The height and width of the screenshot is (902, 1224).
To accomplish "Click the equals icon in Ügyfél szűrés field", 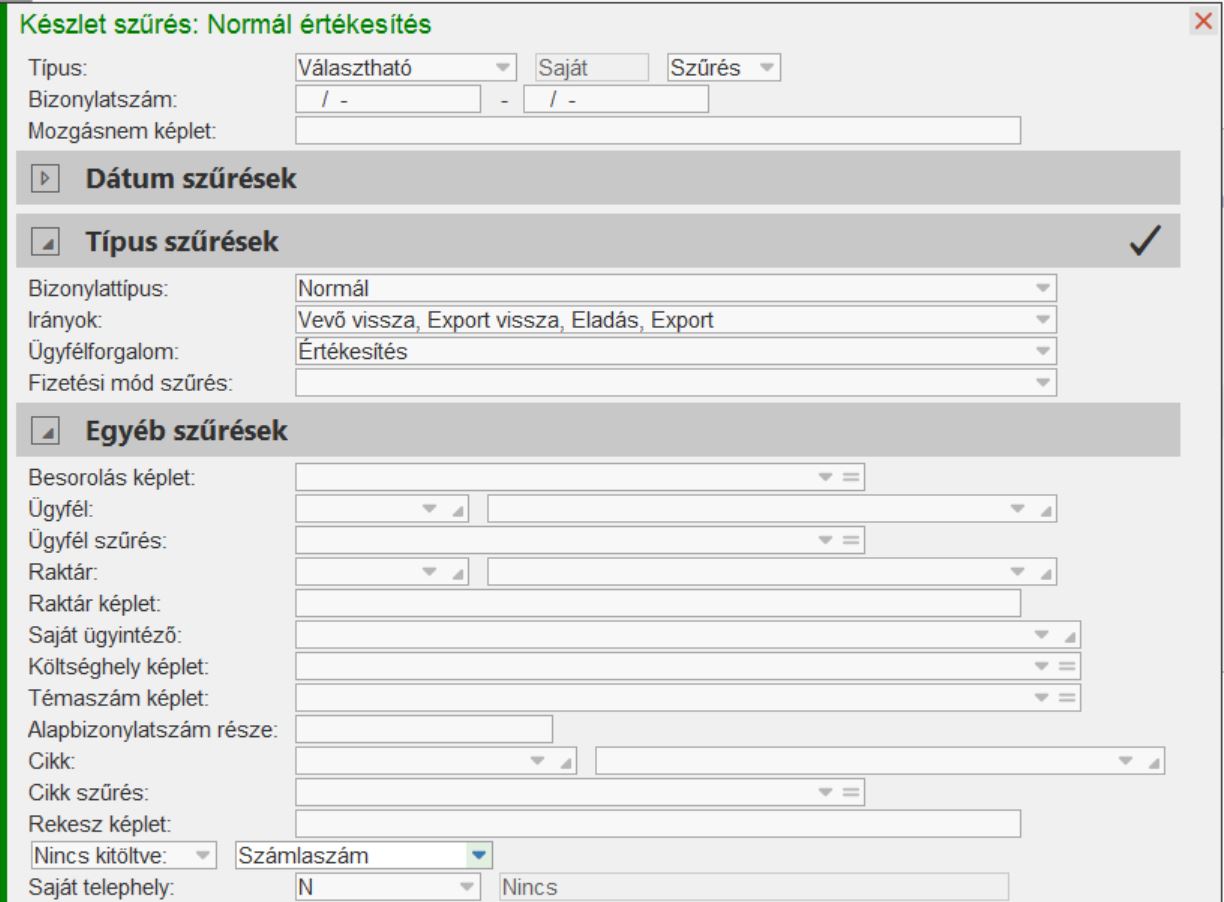I will (x=851, y=540).
